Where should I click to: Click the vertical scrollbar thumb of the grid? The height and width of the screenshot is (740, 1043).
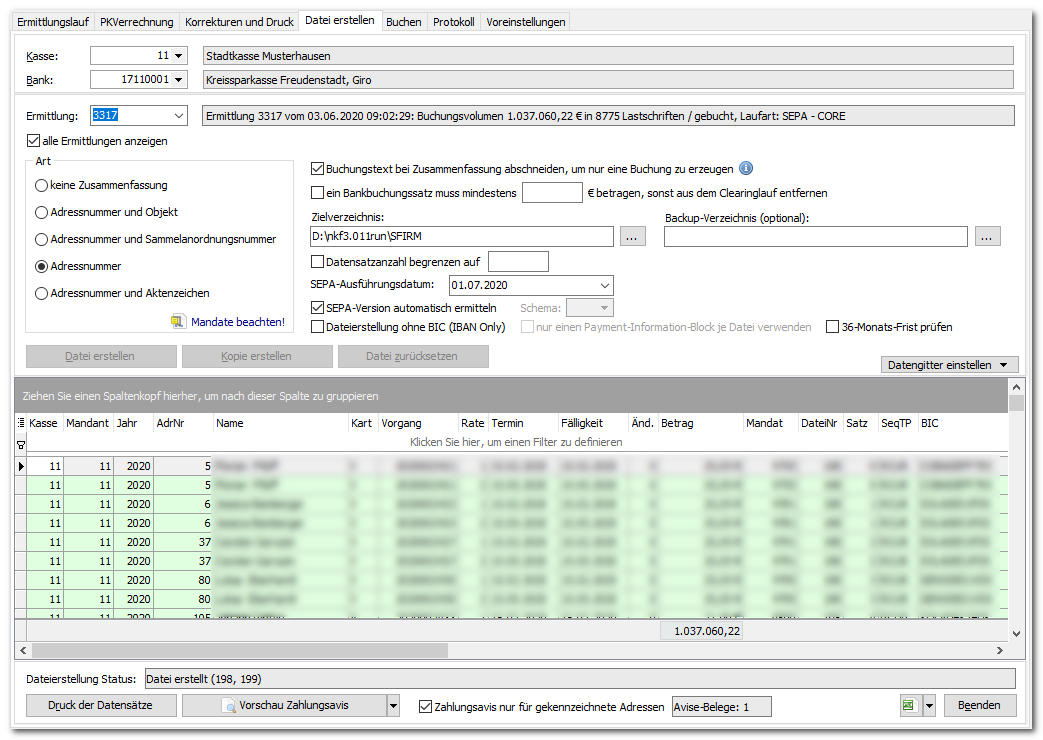pos(1016,404)
